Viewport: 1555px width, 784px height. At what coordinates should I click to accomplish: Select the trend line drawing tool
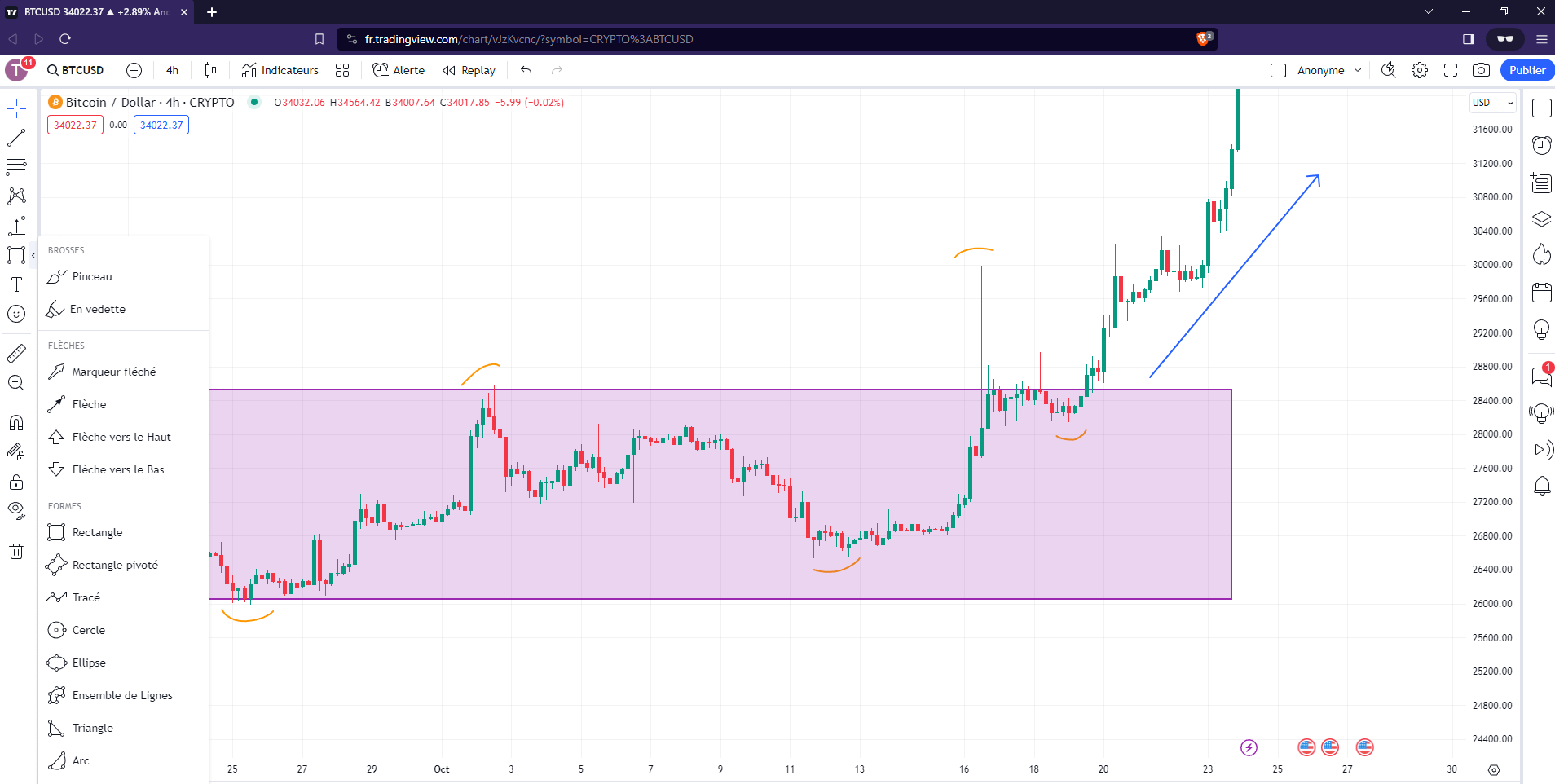(16, 138)
